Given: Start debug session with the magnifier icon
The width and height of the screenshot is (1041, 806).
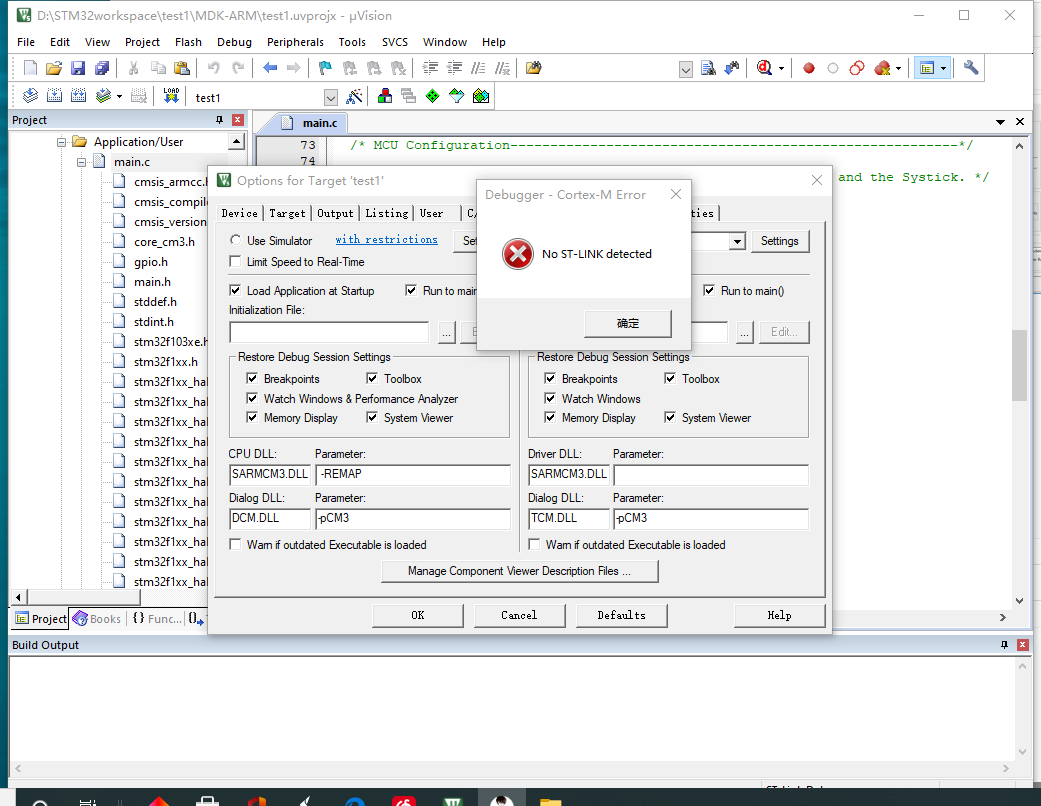Looking at the screenshot, I should pyautogui.click(x=764, y=68).
